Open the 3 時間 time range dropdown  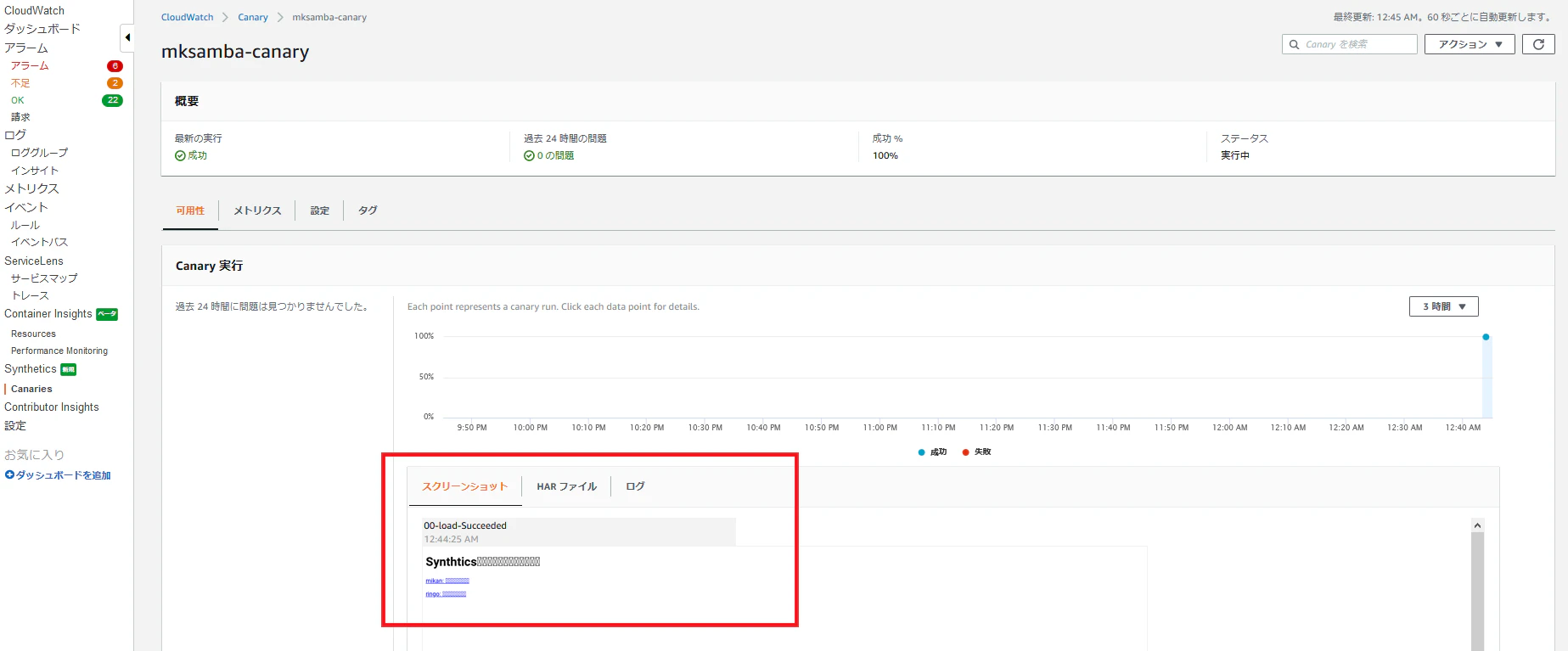[x=1443, y=306]
